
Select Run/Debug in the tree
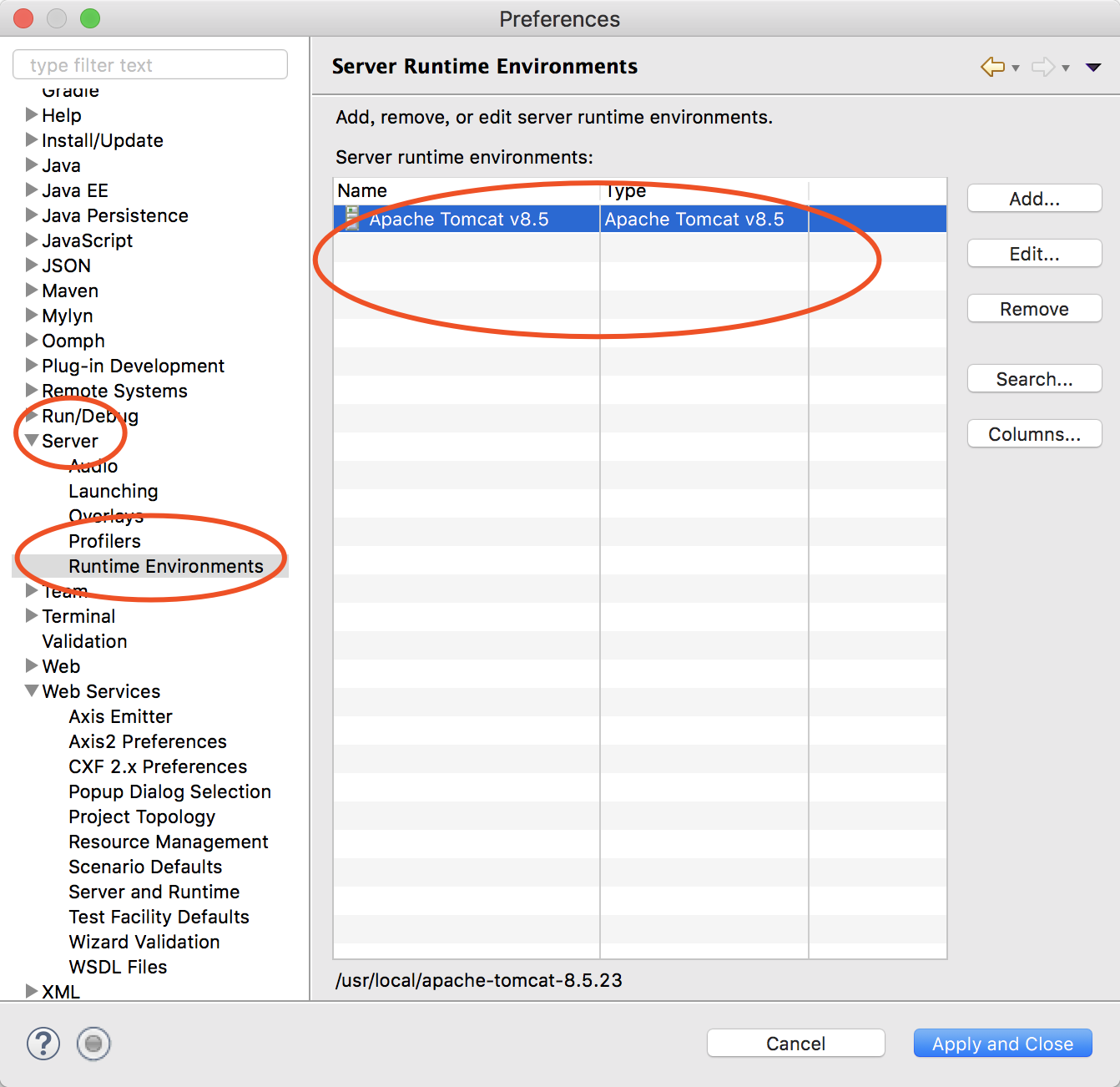coord(90,416)
